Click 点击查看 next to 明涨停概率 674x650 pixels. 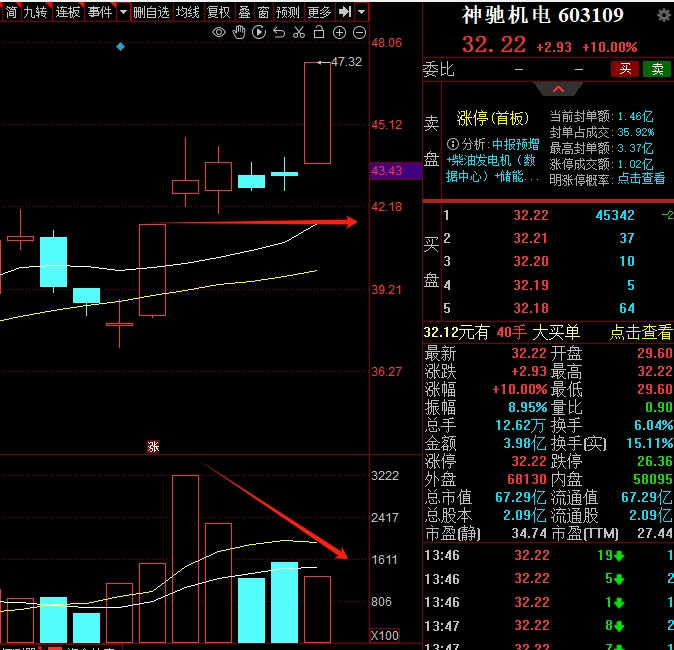(x=641, y=178)
